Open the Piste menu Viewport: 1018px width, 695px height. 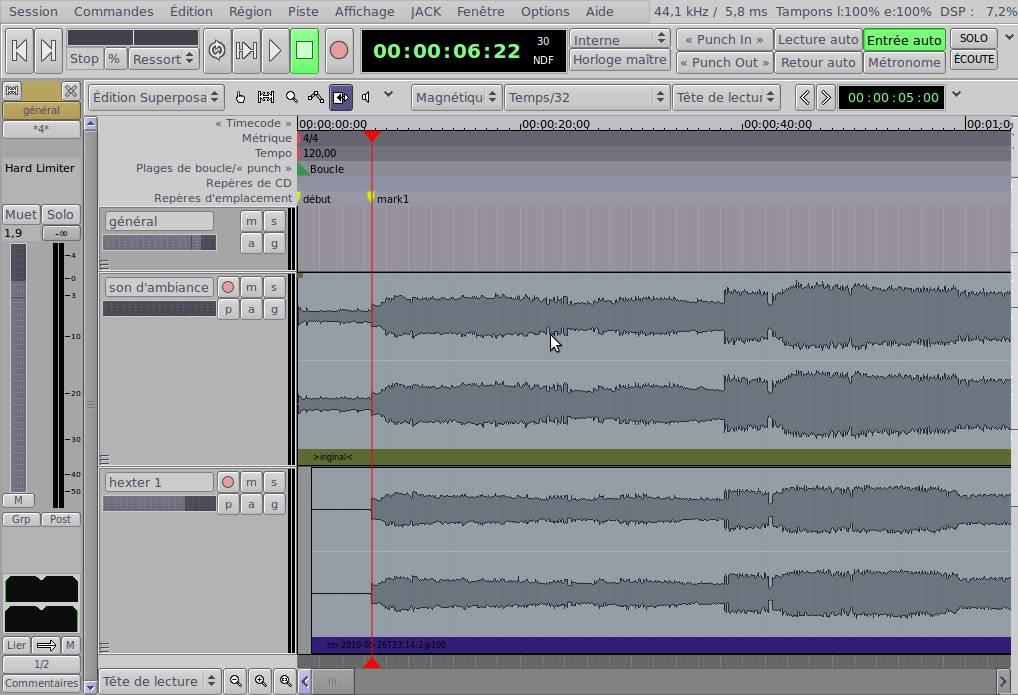303,11
